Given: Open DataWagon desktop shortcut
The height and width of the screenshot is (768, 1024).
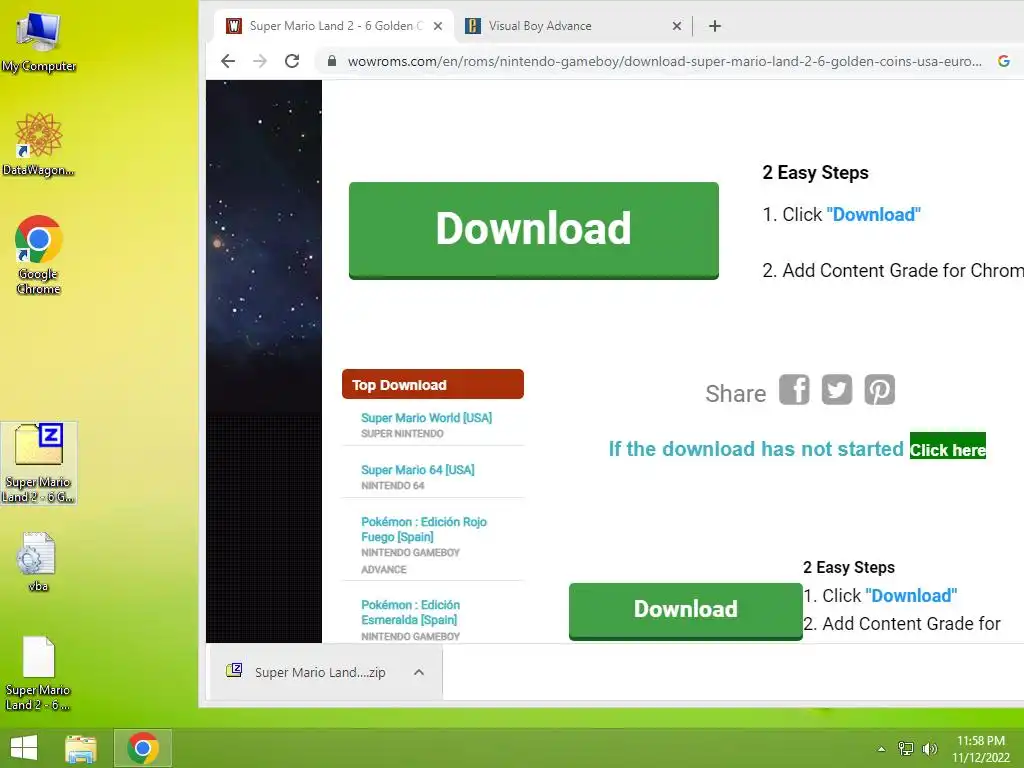Looking at the screenshot, I should [39, 144].
